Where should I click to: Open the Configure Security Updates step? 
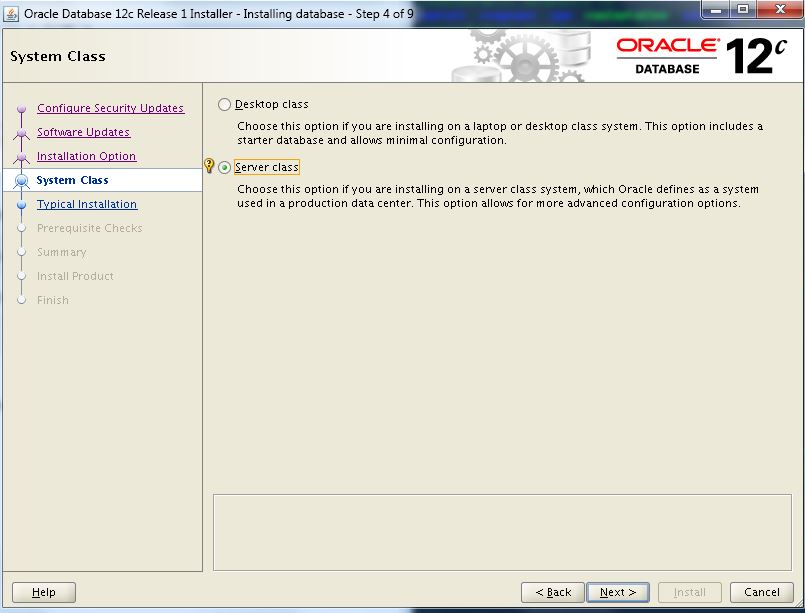(110, 108)
